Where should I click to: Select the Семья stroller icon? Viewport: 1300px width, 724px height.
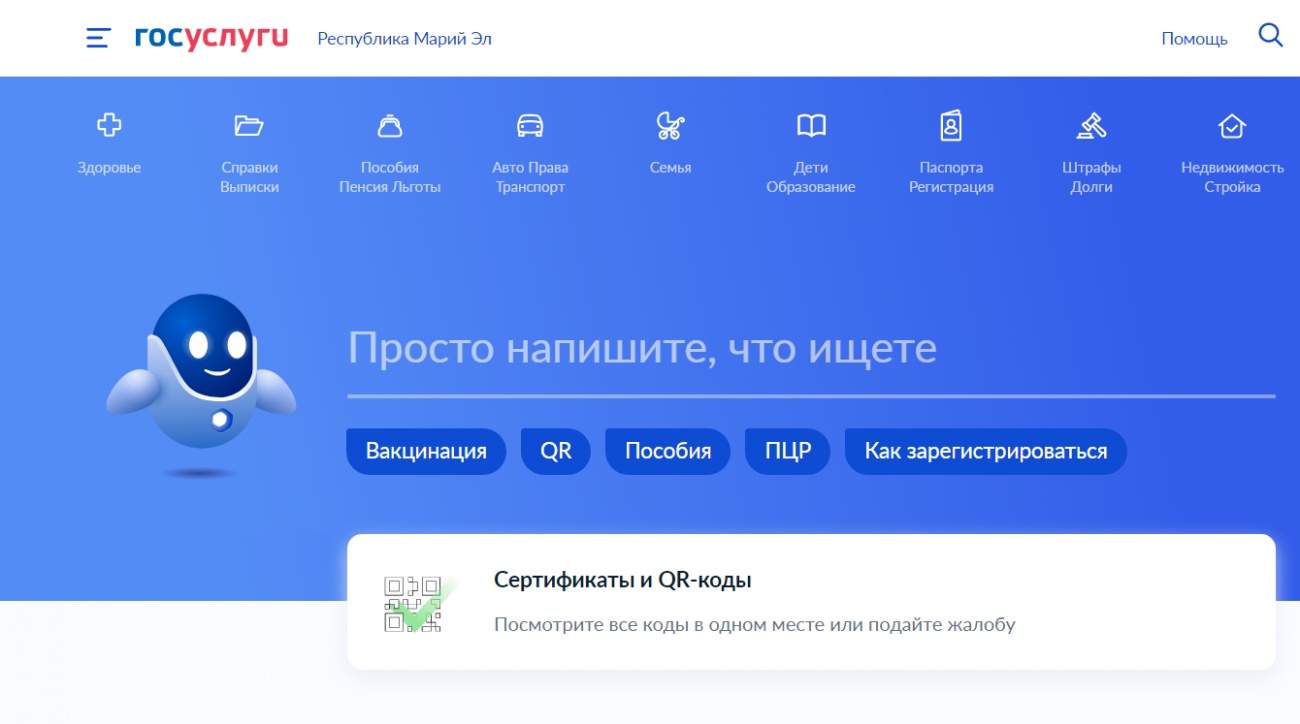tap(670, 126)
